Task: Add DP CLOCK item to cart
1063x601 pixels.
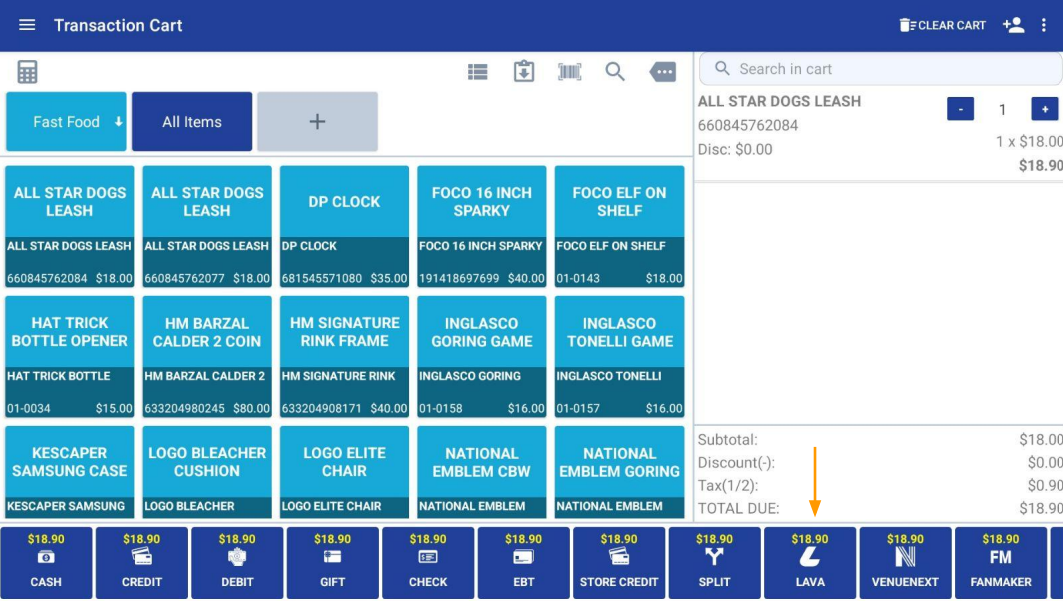Action: [x=344, y=226]
